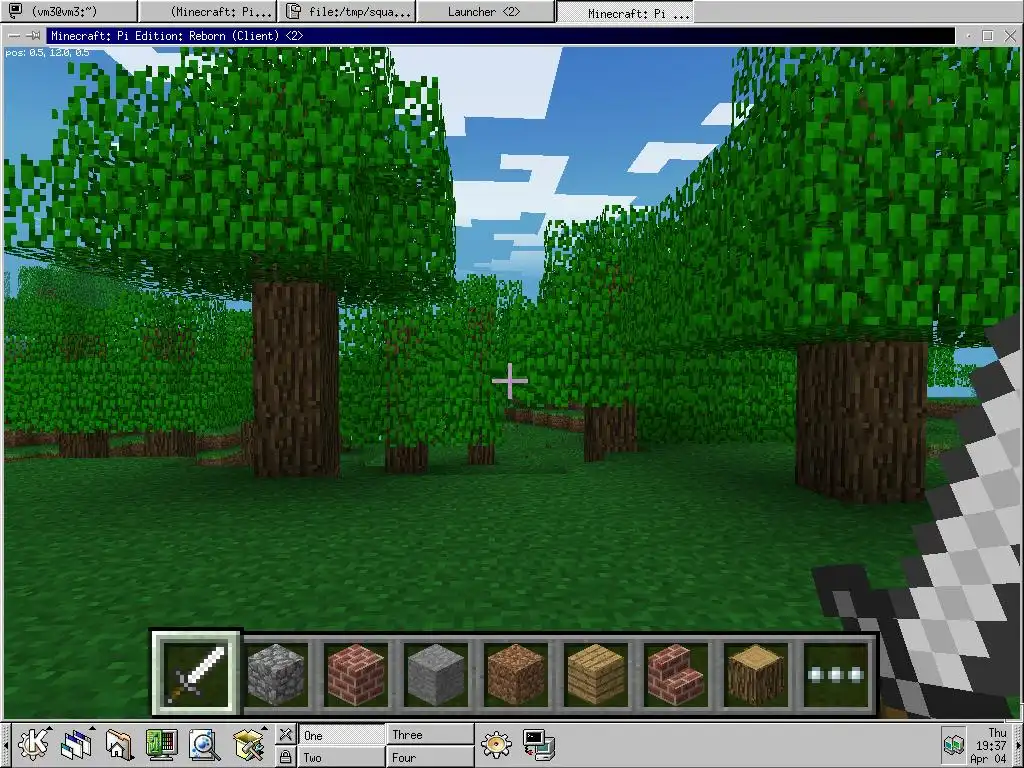Toggle the sticky pin on Minecraft window
Screen dimensions: 1024x768
pos(35,36)
